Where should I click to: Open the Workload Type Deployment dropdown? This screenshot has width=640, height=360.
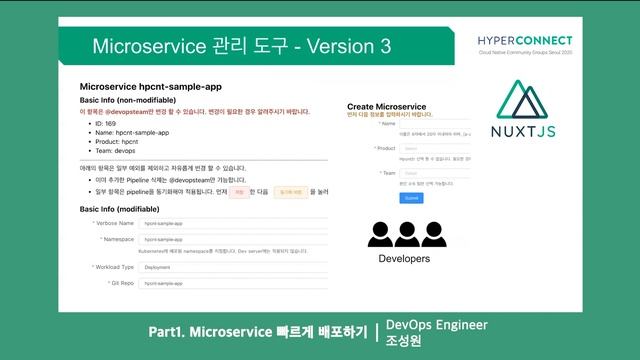(233, 267)
